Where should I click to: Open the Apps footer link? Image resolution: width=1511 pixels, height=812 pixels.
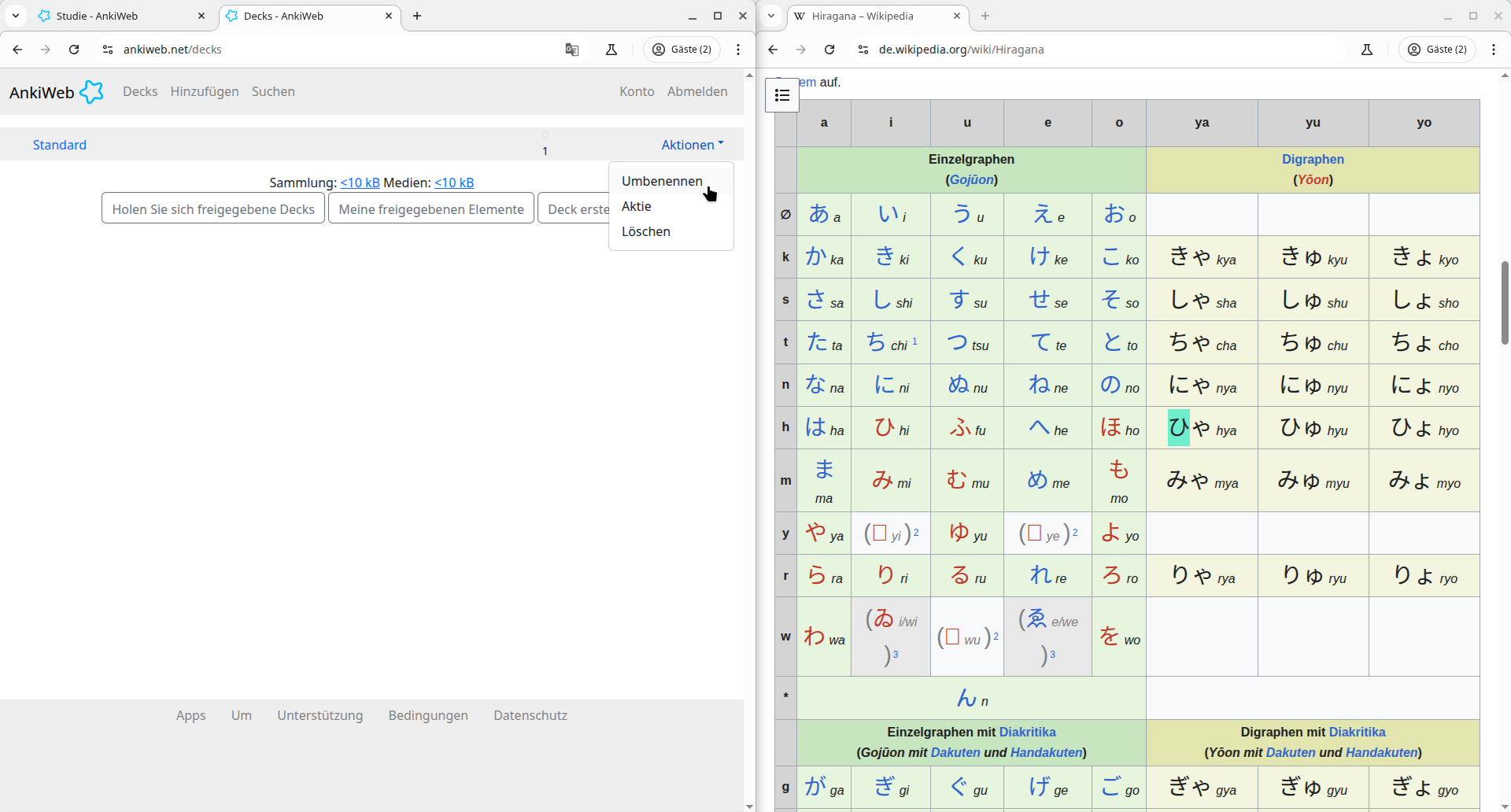click(x=190, y=715)
